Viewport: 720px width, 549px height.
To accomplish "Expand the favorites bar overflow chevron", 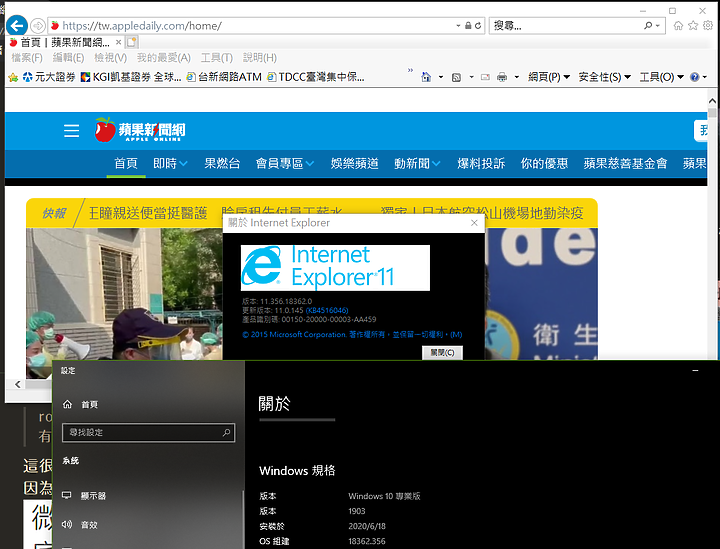I will pos(410,70).
